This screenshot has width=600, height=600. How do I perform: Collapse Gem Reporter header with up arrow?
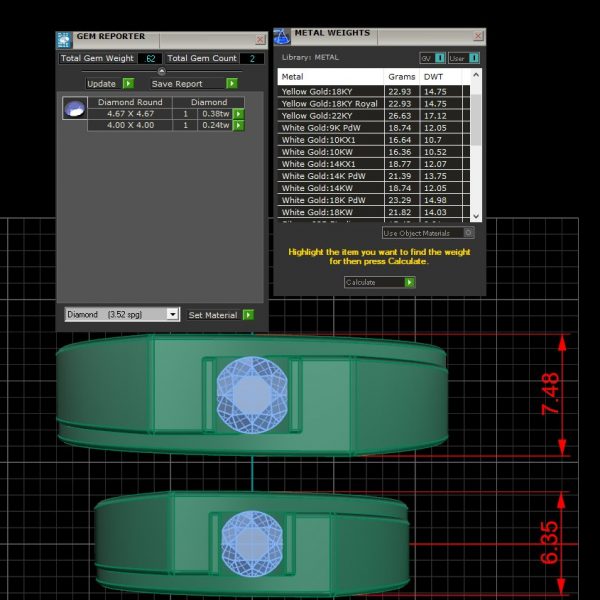pyautogui.click(x=161, y=71)
